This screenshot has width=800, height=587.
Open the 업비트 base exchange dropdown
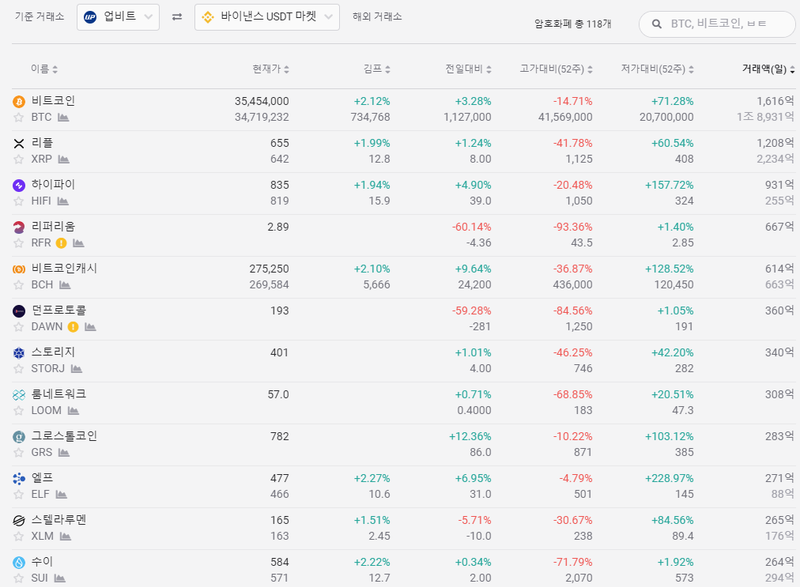(118, 17)
